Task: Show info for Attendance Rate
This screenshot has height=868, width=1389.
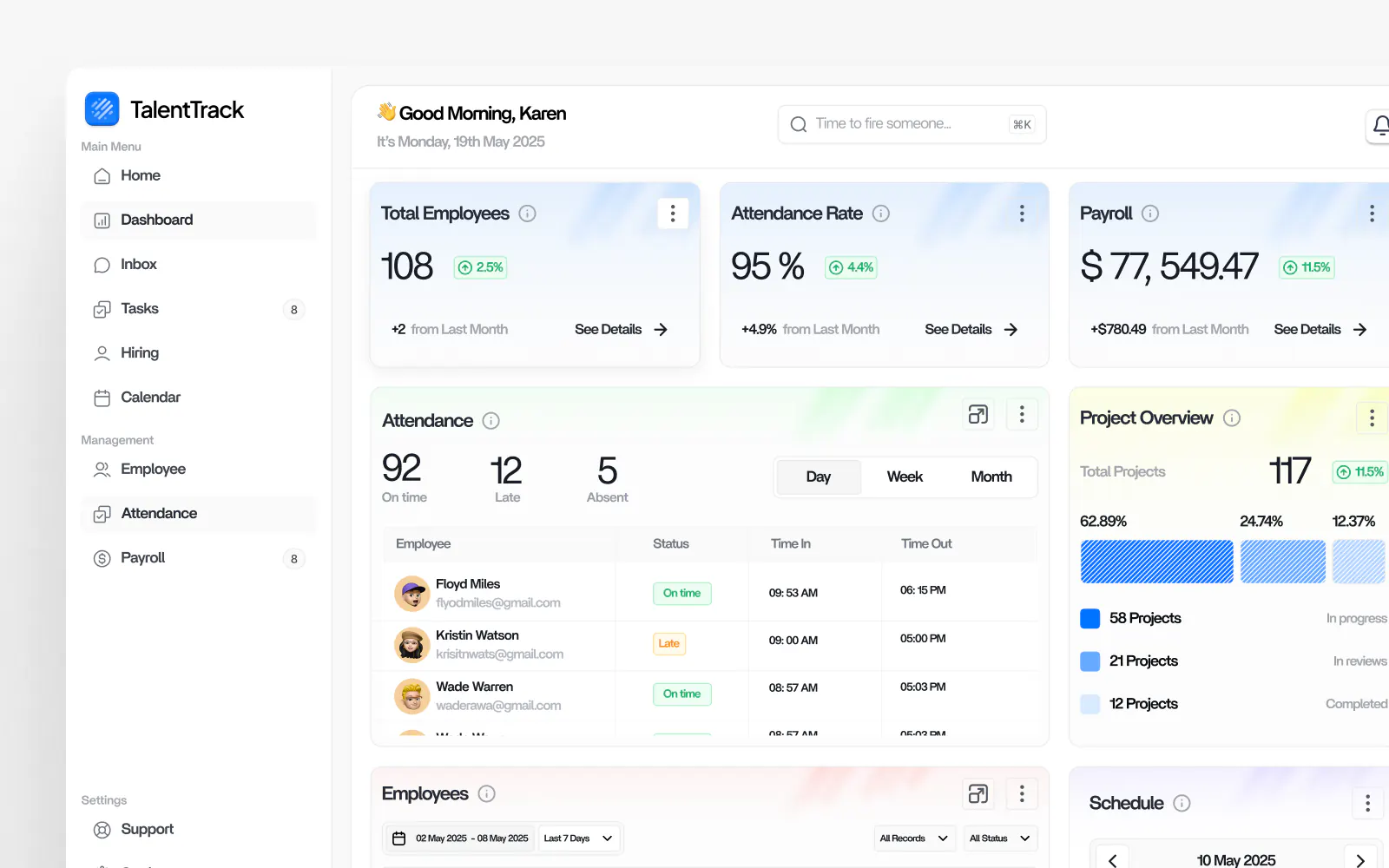Action: pyautogui.click(x=880, y=214)
